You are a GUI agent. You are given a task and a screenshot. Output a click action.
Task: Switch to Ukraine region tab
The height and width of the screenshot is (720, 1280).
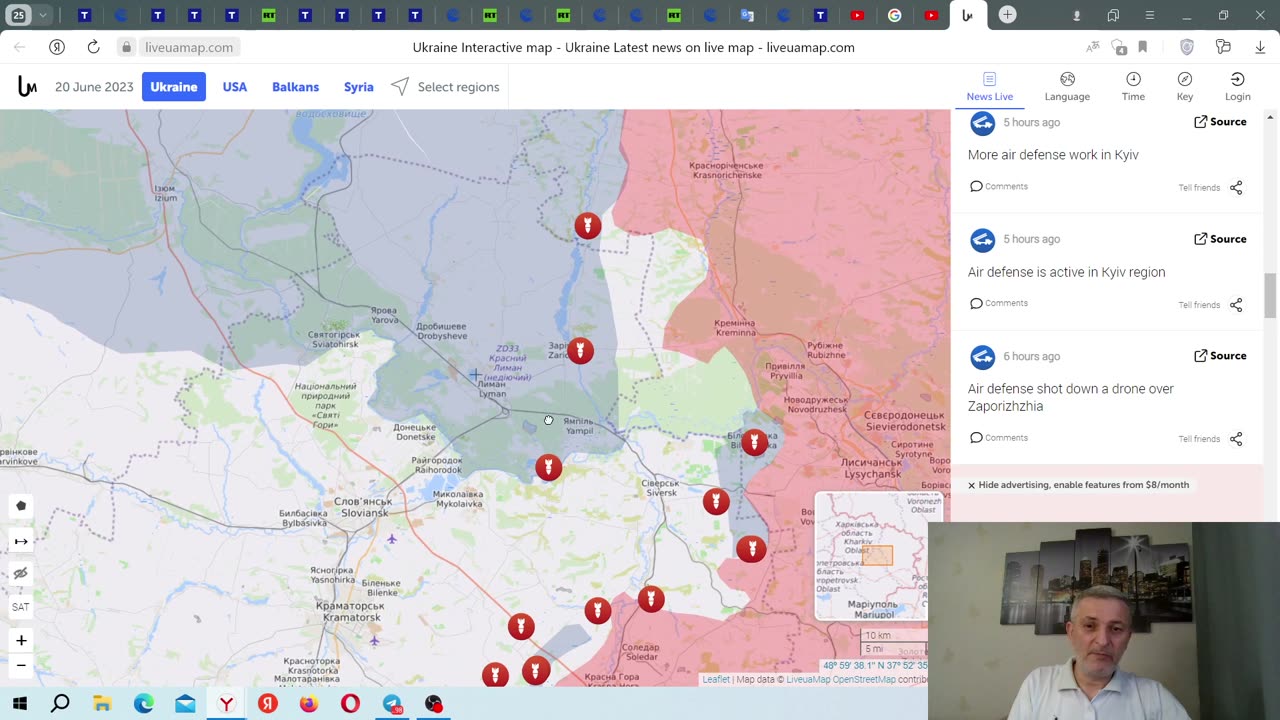click(174, 87)
